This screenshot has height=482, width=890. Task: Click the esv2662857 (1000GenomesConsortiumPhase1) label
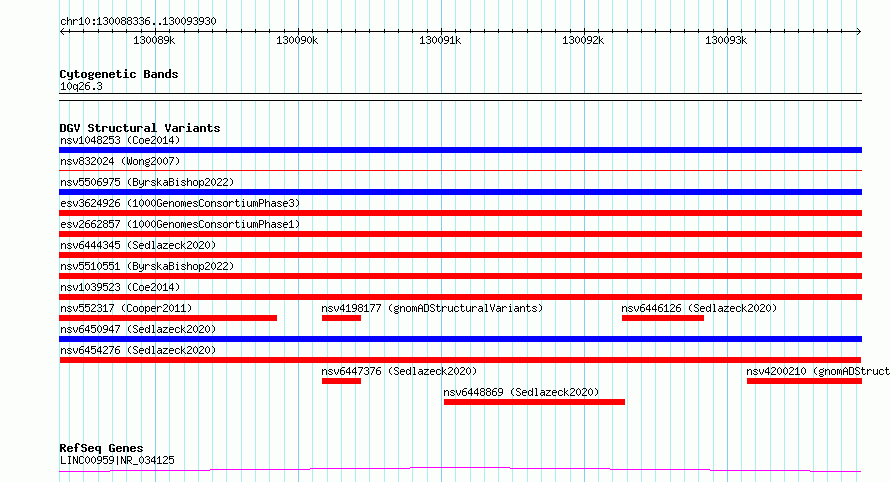180,224
